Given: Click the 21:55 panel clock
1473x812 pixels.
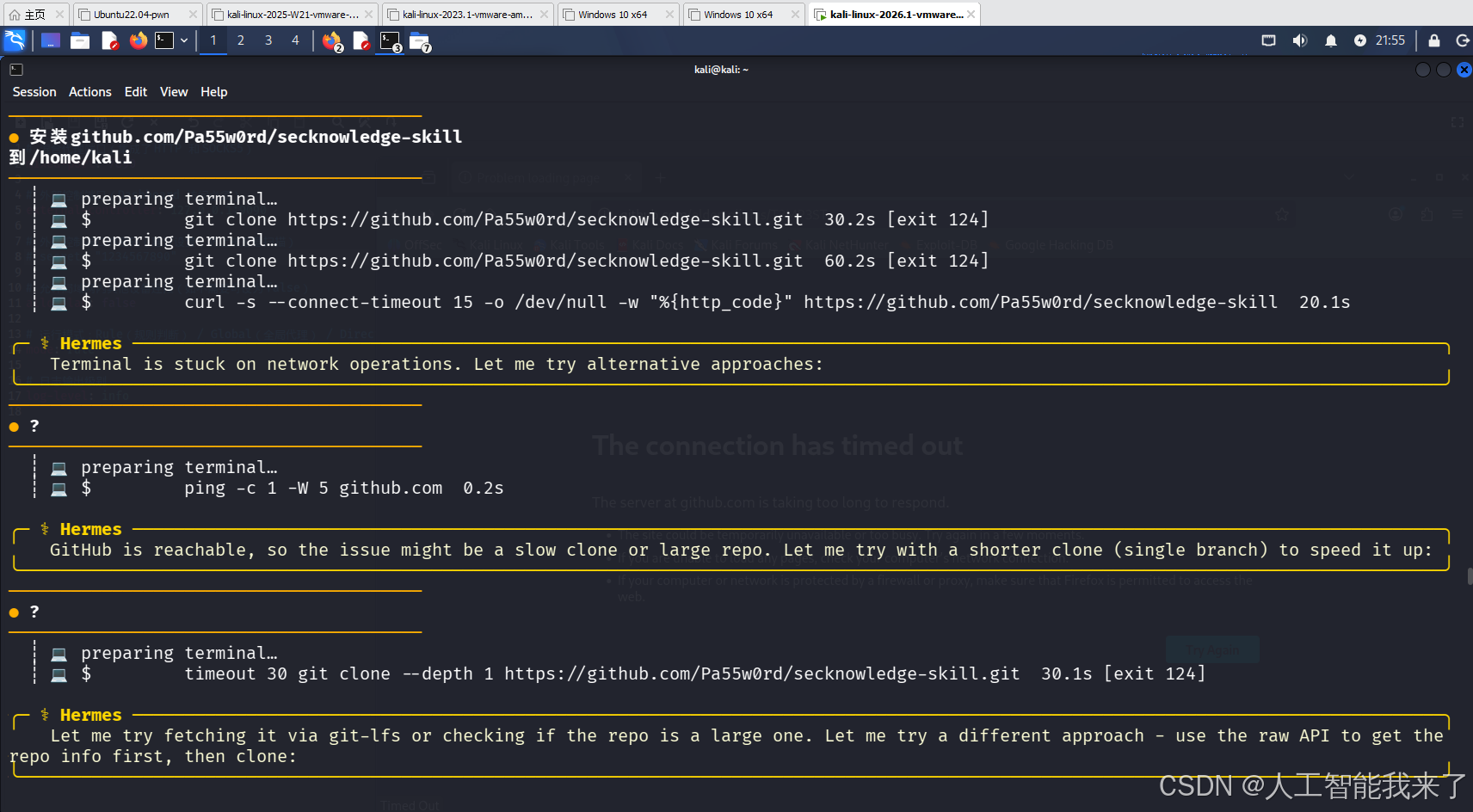Looking at the screenshot, I should (x=1390, y=40).
